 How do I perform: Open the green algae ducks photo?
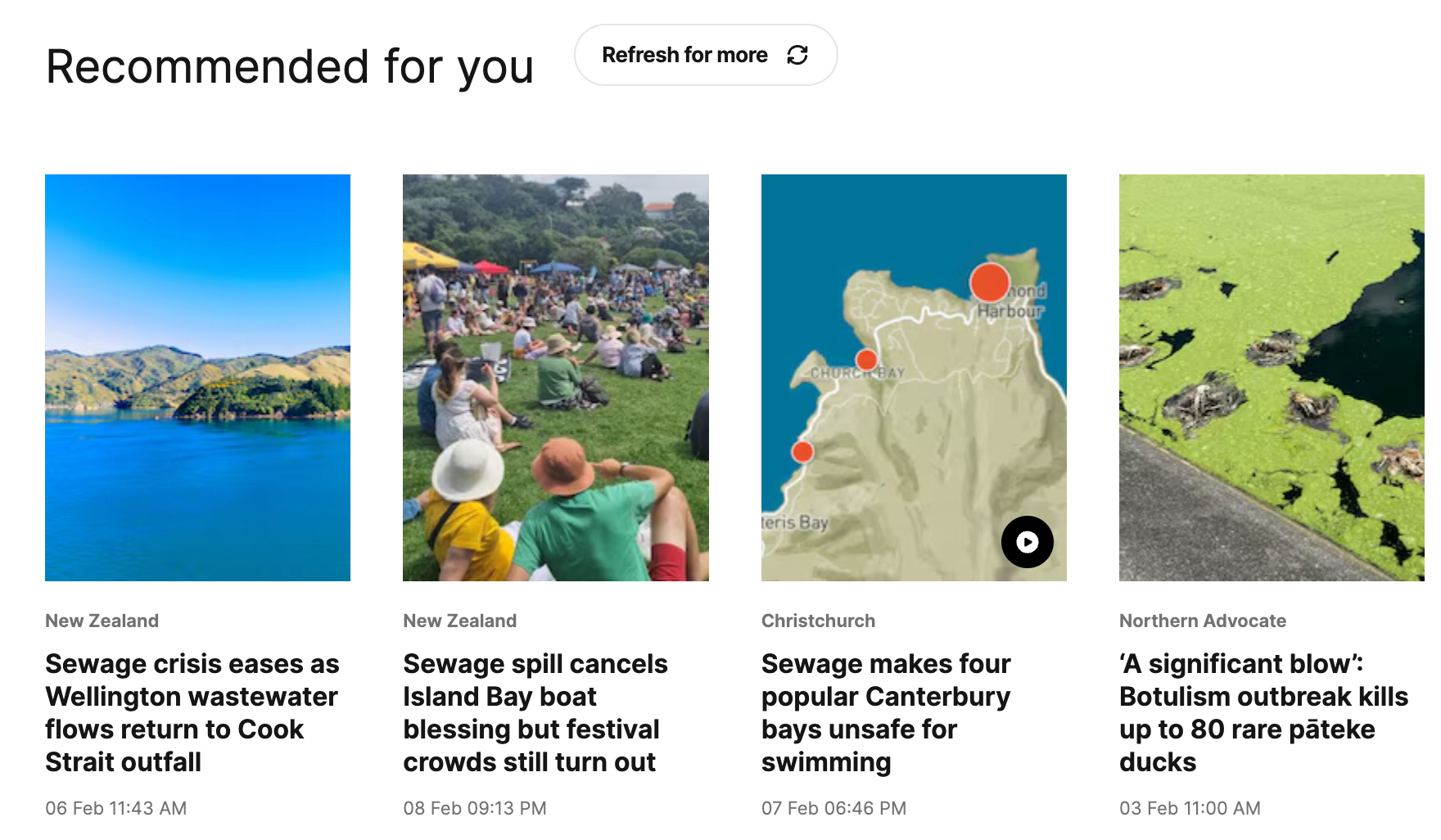(1272, 377)
